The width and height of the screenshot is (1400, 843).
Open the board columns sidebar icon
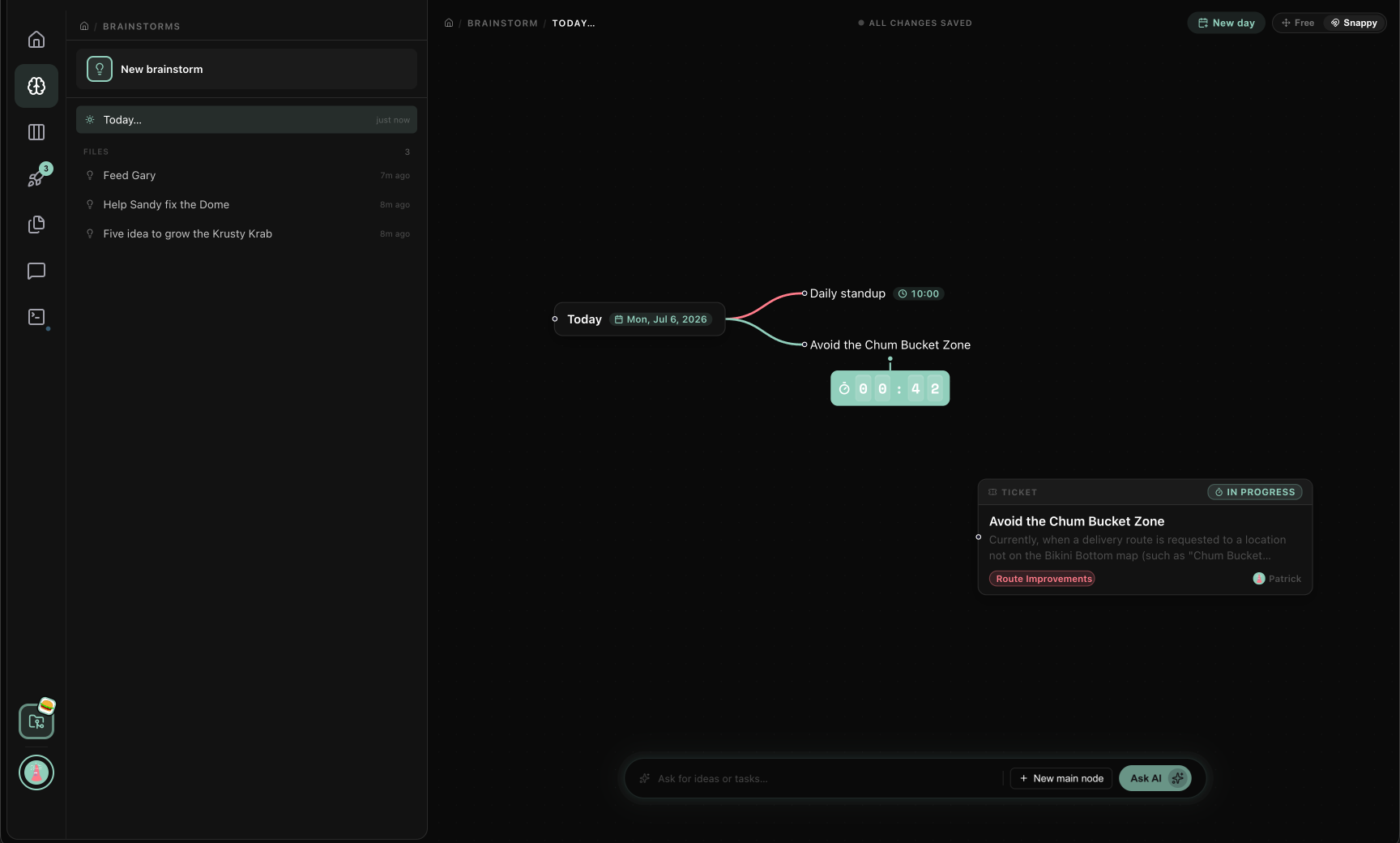click(36, 132)
